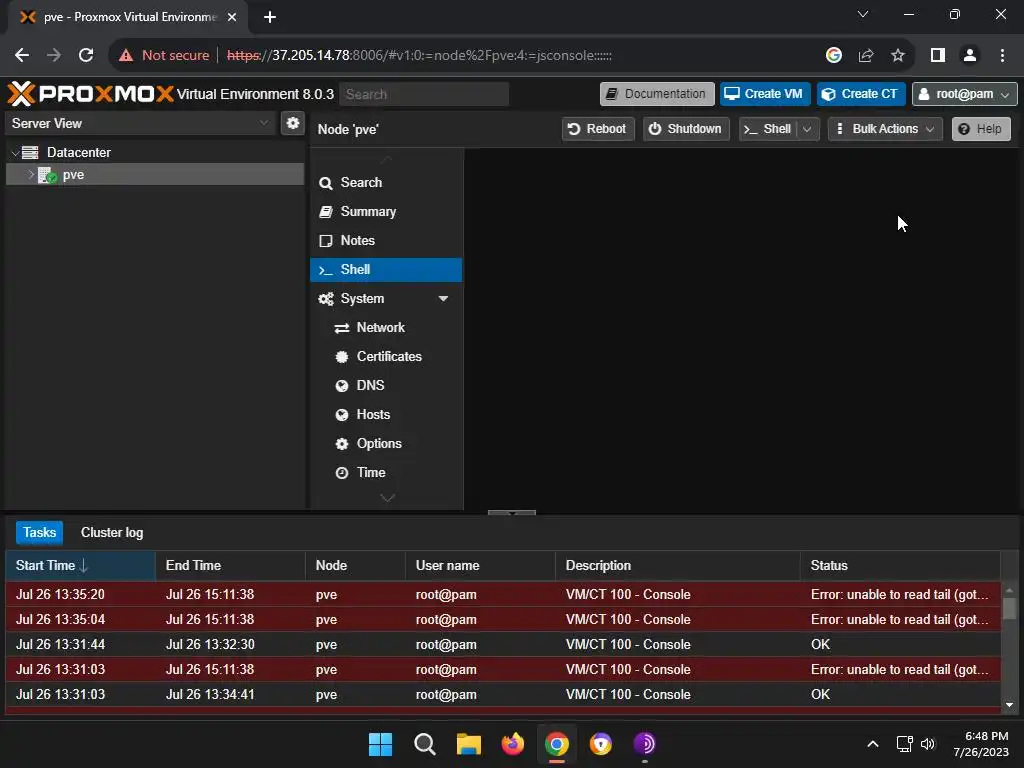The width and height of the screenshot is (1024, 768).
Task: Open Documentation
Action: tap(657, 94)
